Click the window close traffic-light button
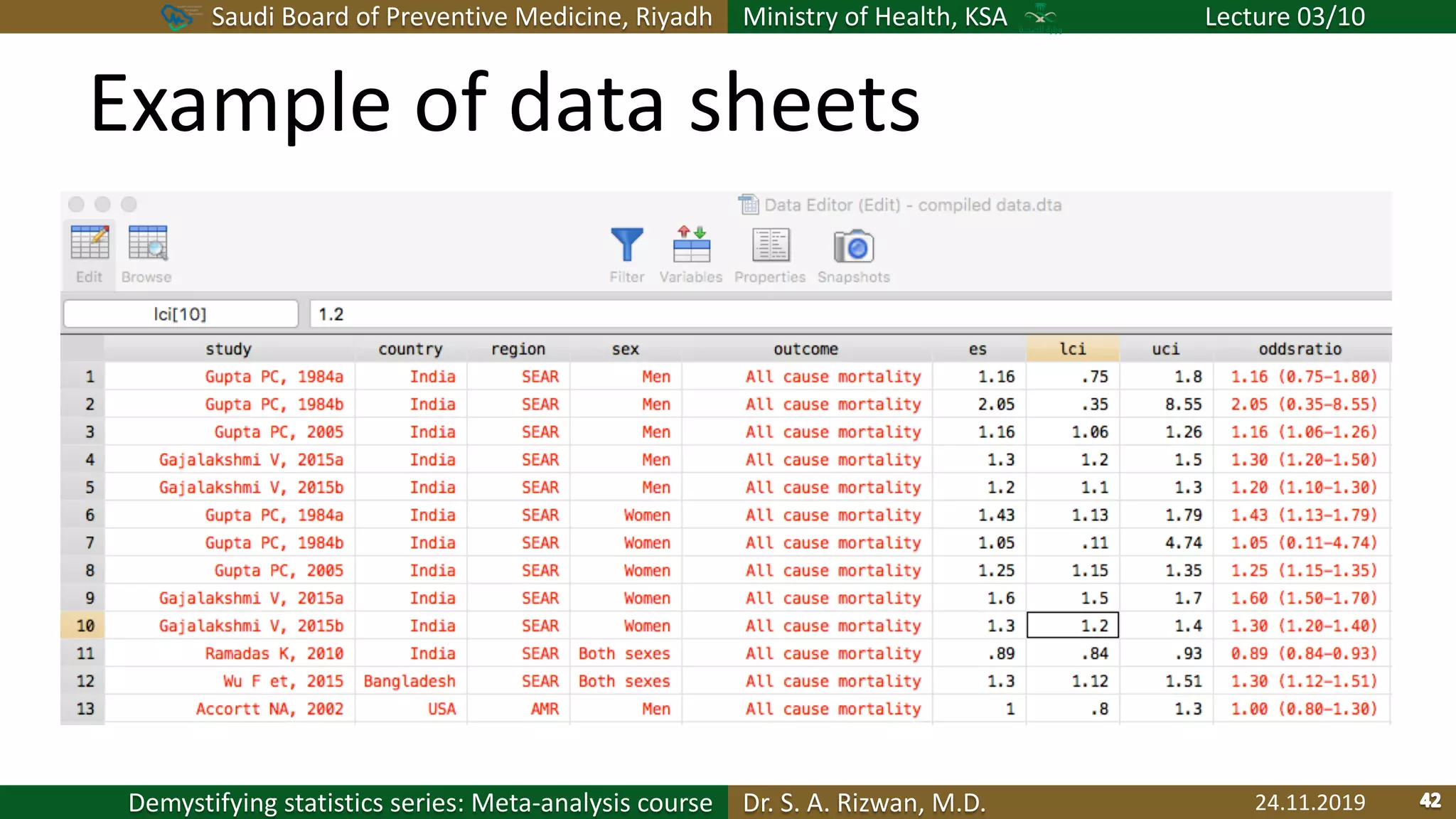Image resolution: width=1456 pixels, height=819 pixels. point(77,205)
